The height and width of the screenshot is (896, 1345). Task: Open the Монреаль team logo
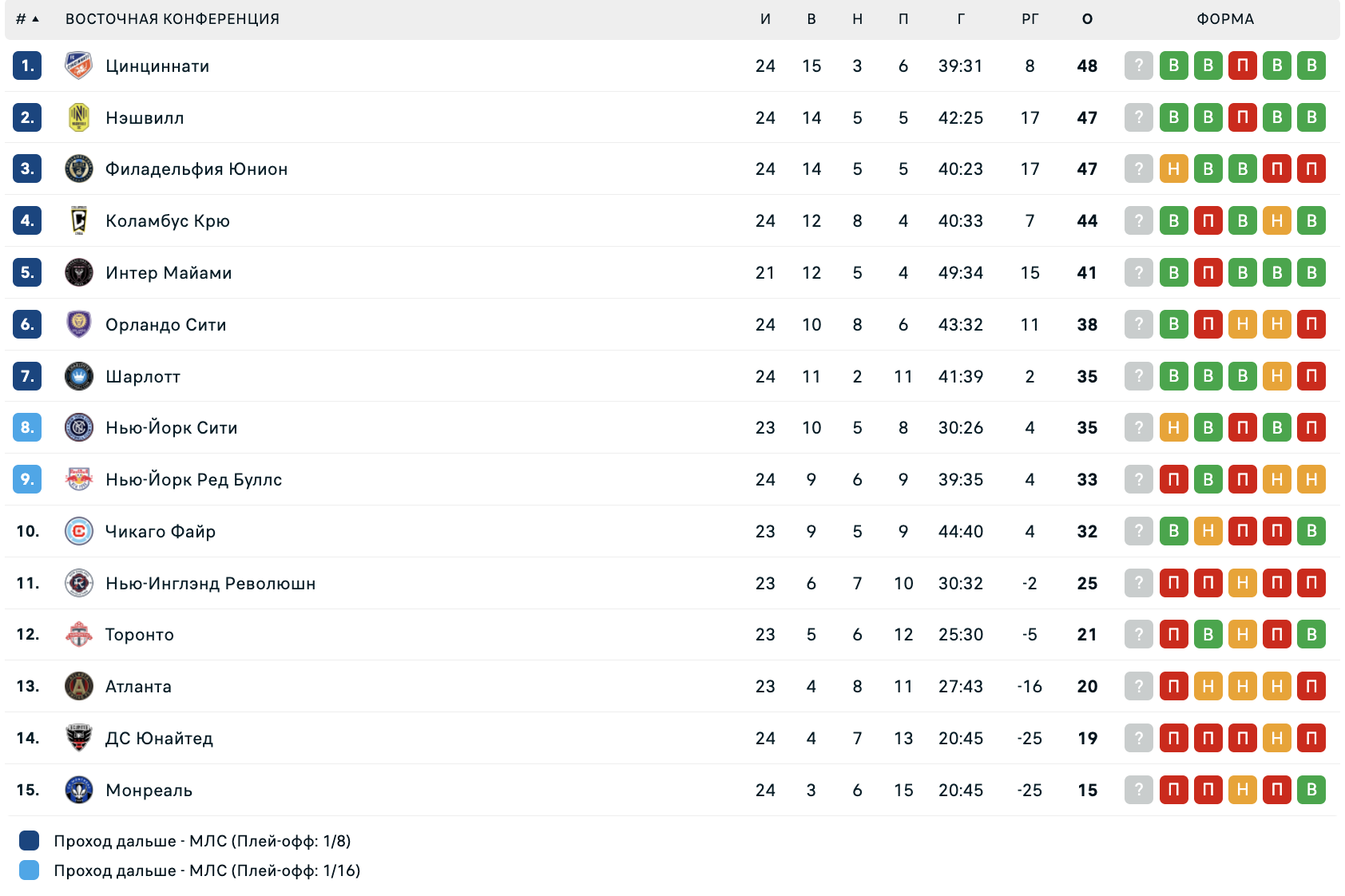tap(78, 790)
